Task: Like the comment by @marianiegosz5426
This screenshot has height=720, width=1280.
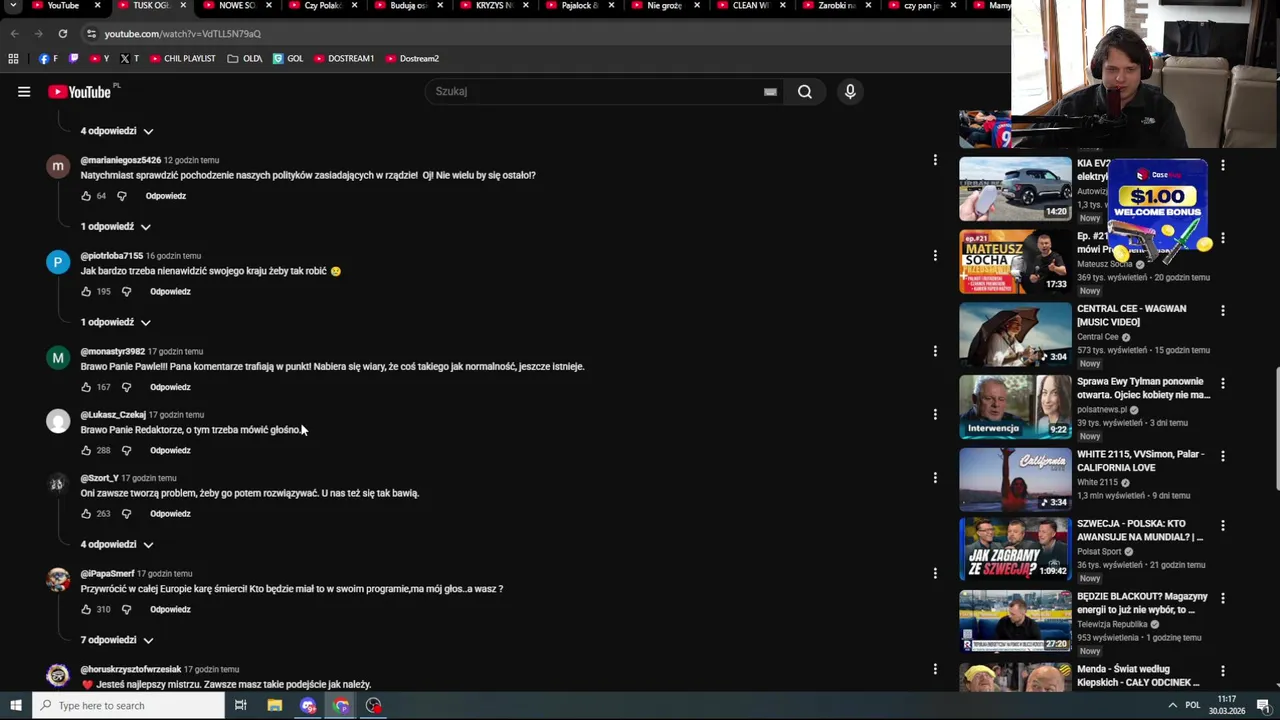Action: tap(86, 196)
